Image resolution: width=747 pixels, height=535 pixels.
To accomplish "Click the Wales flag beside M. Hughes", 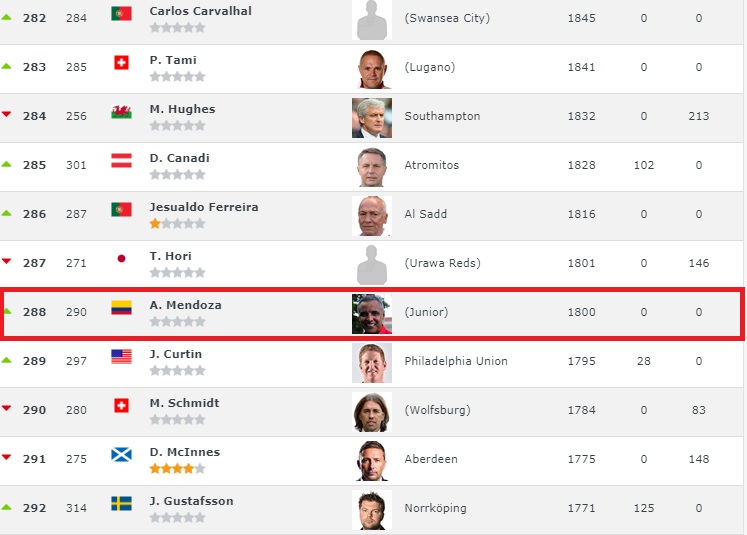I will pos(121,113).
